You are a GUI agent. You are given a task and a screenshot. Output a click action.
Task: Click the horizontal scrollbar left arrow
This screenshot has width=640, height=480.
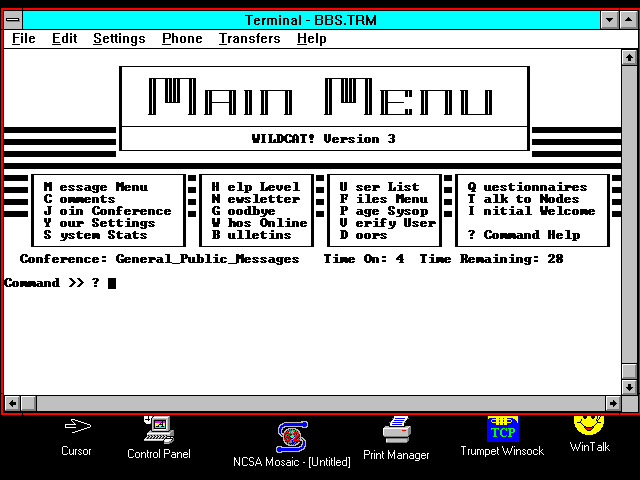point(12,403)
